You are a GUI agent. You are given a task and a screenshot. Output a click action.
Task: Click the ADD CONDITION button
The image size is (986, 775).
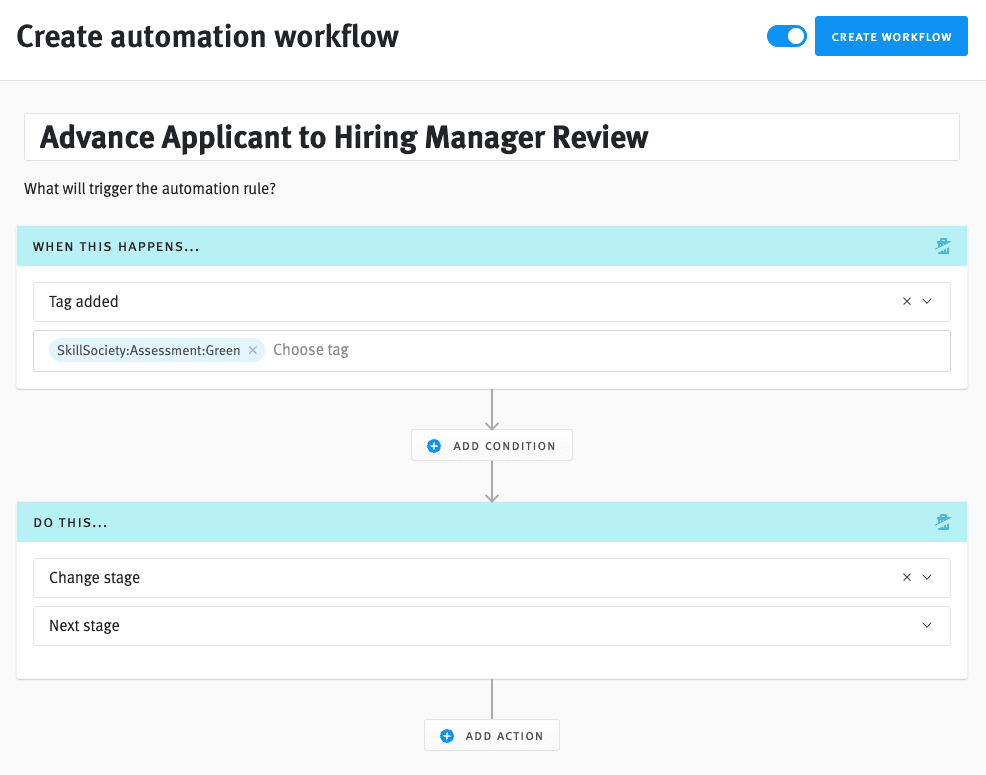tap(491, 445)
